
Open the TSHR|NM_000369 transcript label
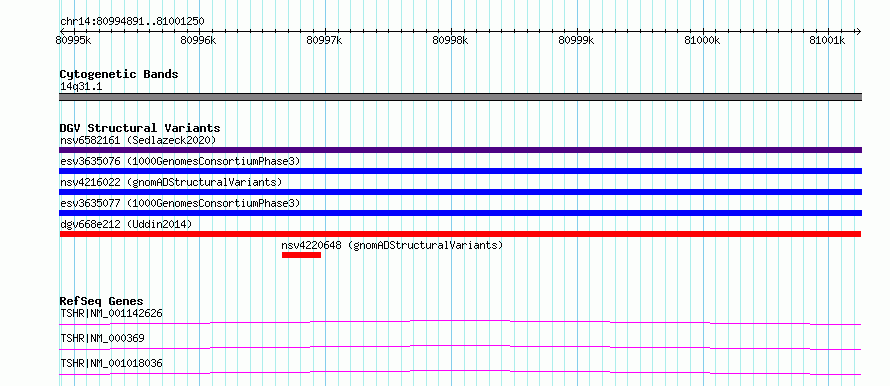(x=102, y=338)
